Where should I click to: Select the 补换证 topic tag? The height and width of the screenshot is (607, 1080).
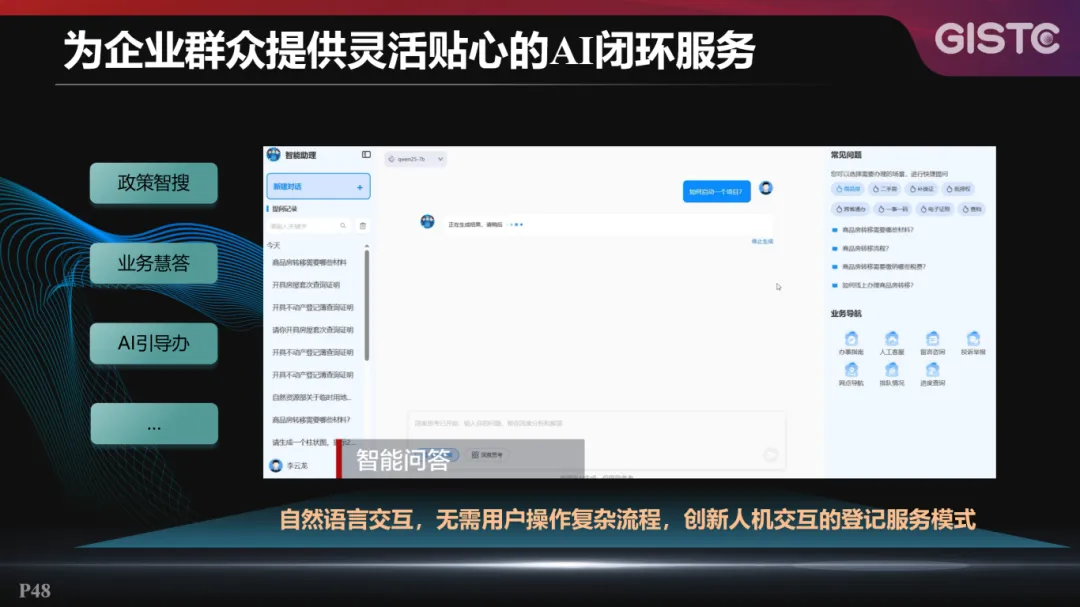coord(922,189)
